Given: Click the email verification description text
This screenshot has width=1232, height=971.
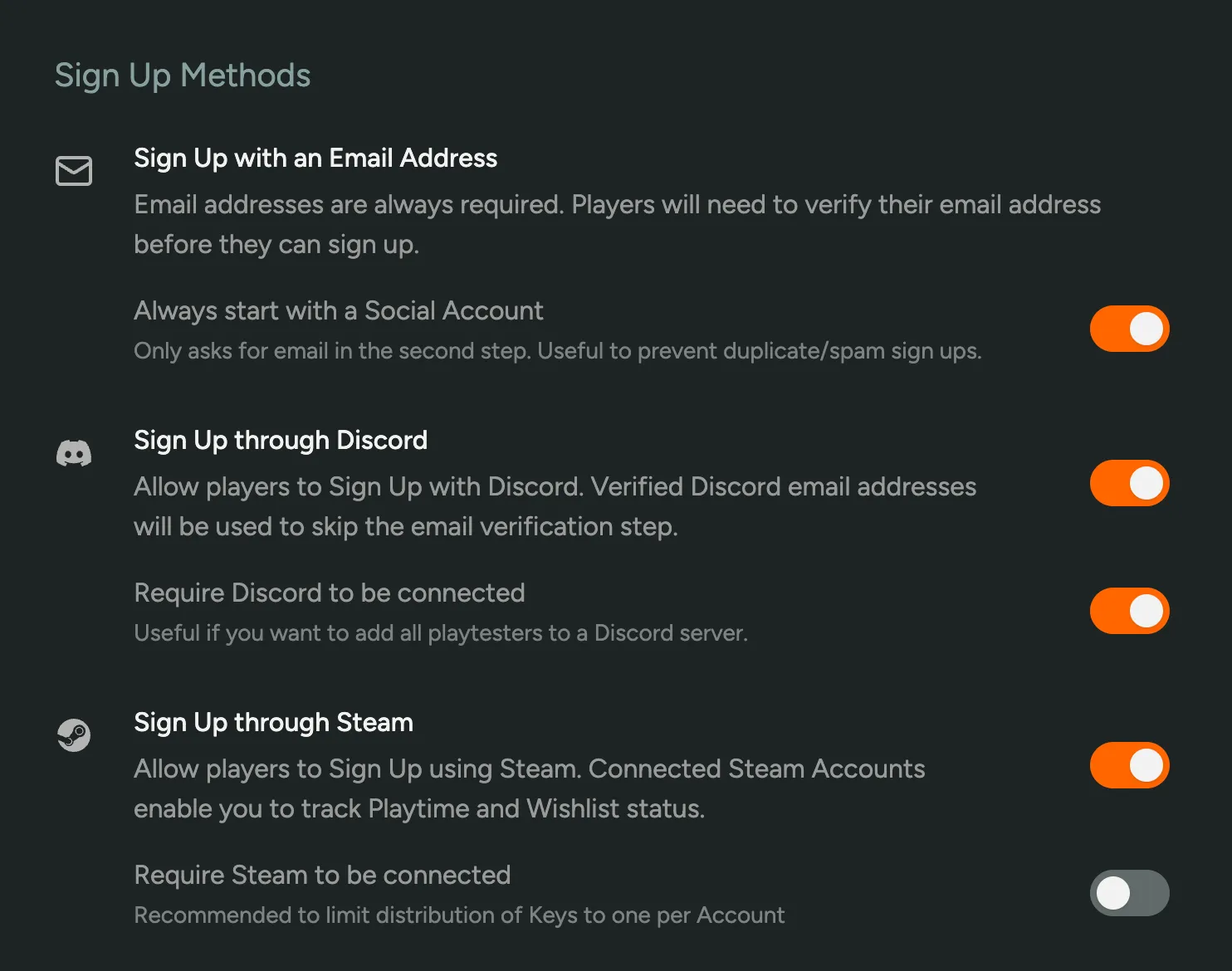Looking at the screenshot, I should tap(617, 224).
